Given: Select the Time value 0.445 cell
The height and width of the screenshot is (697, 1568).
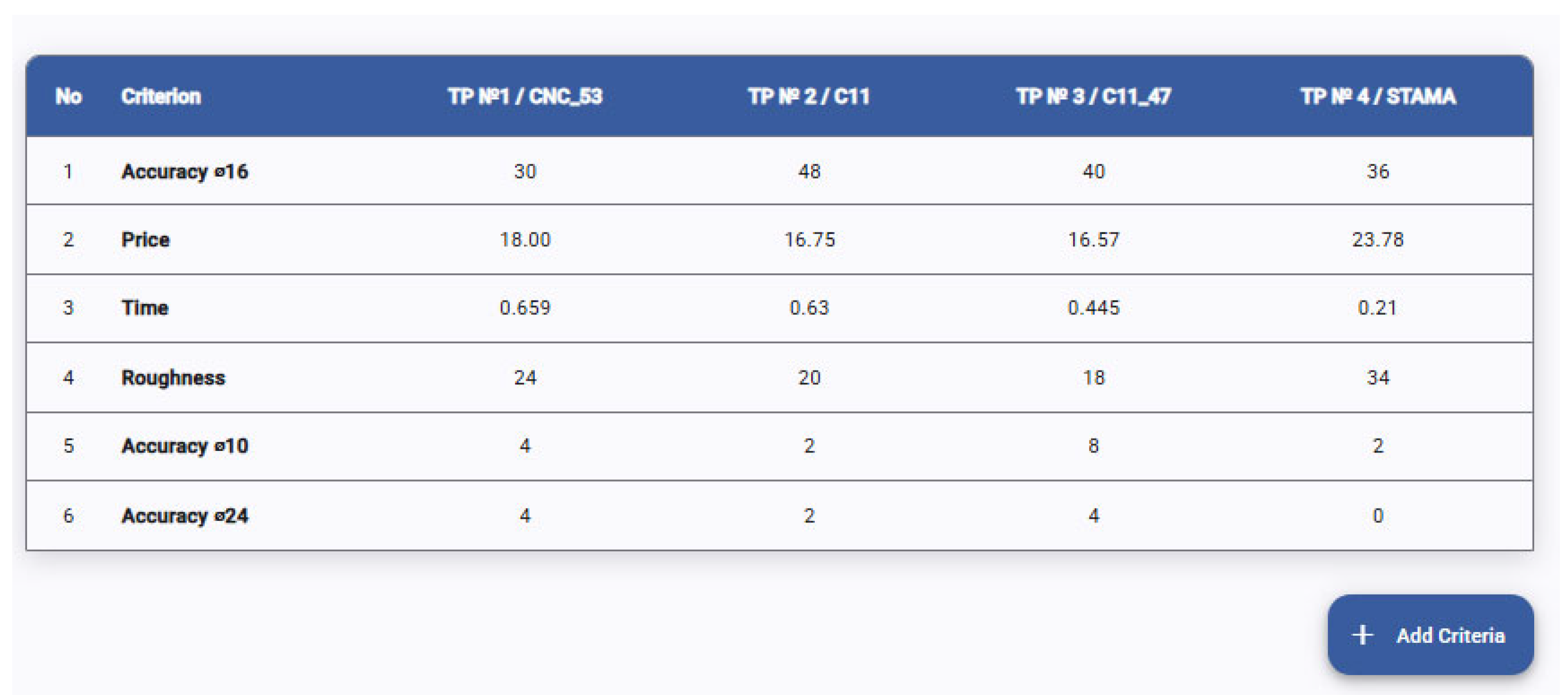Looking at the screenshot, I should click(x=1093, y=308).
